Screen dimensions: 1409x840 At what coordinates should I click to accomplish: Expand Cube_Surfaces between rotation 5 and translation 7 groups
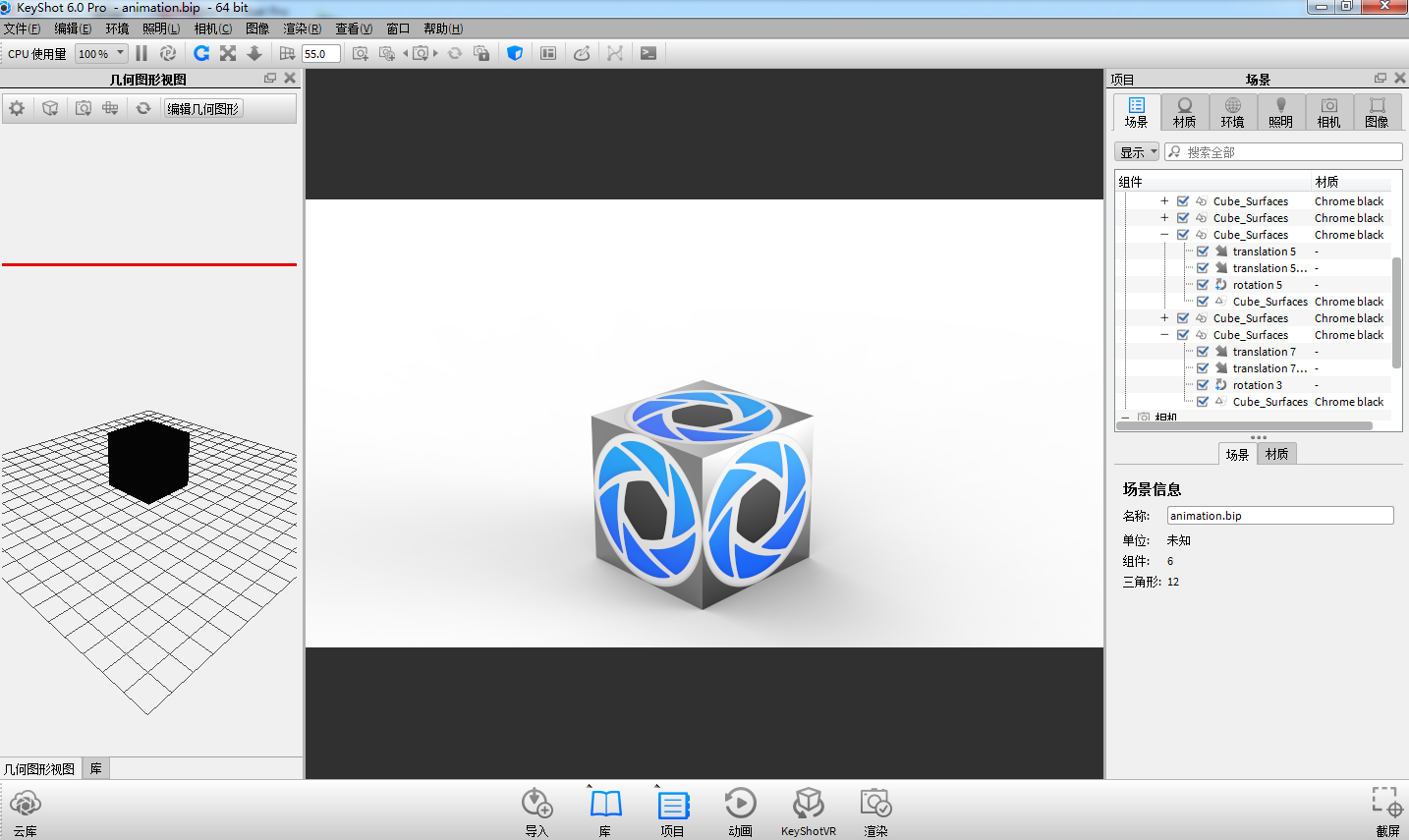[1164, 318]
